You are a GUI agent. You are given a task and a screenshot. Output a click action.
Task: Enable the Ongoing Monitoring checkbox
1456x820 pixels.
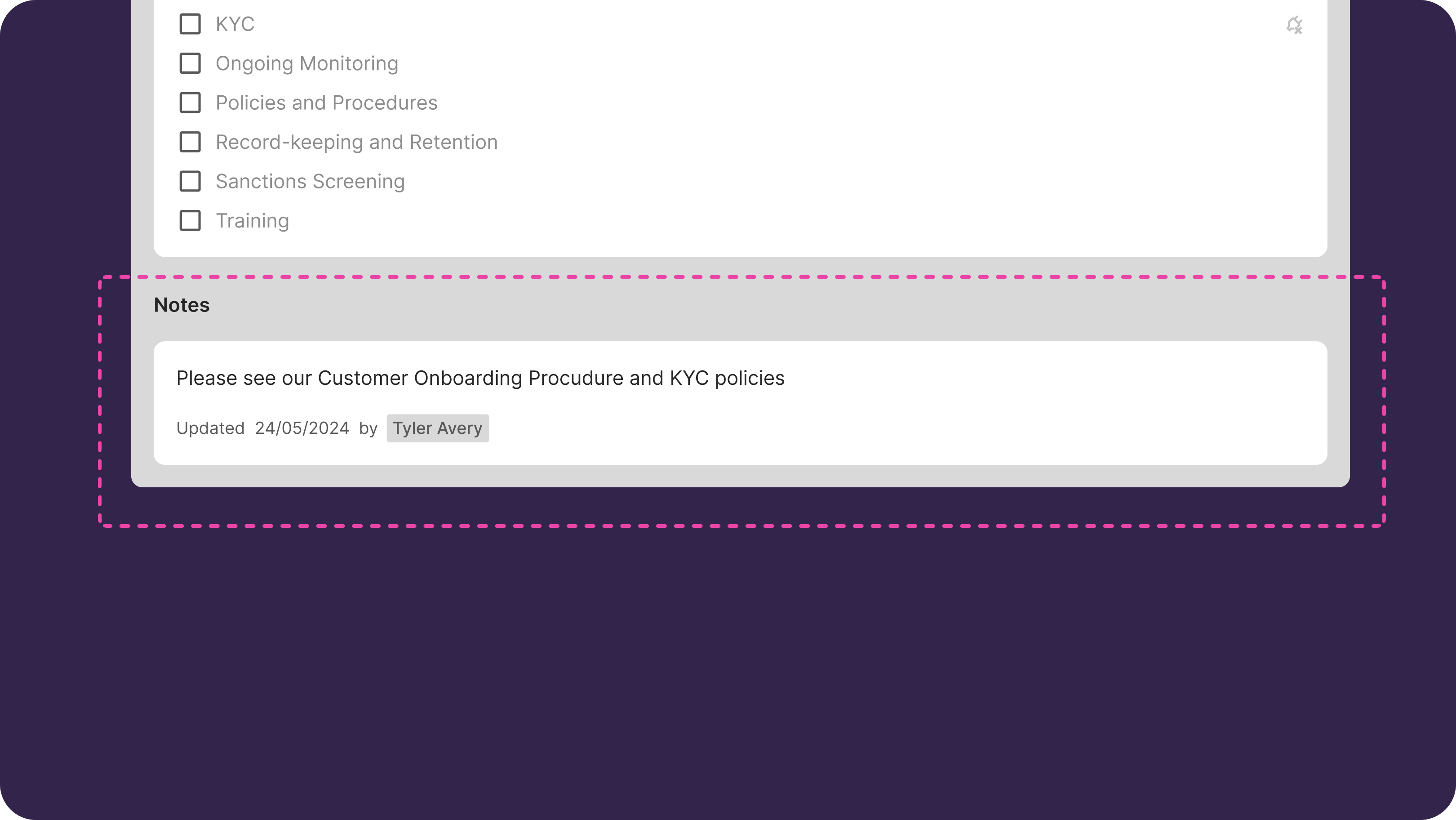click(x=190, y=63)
